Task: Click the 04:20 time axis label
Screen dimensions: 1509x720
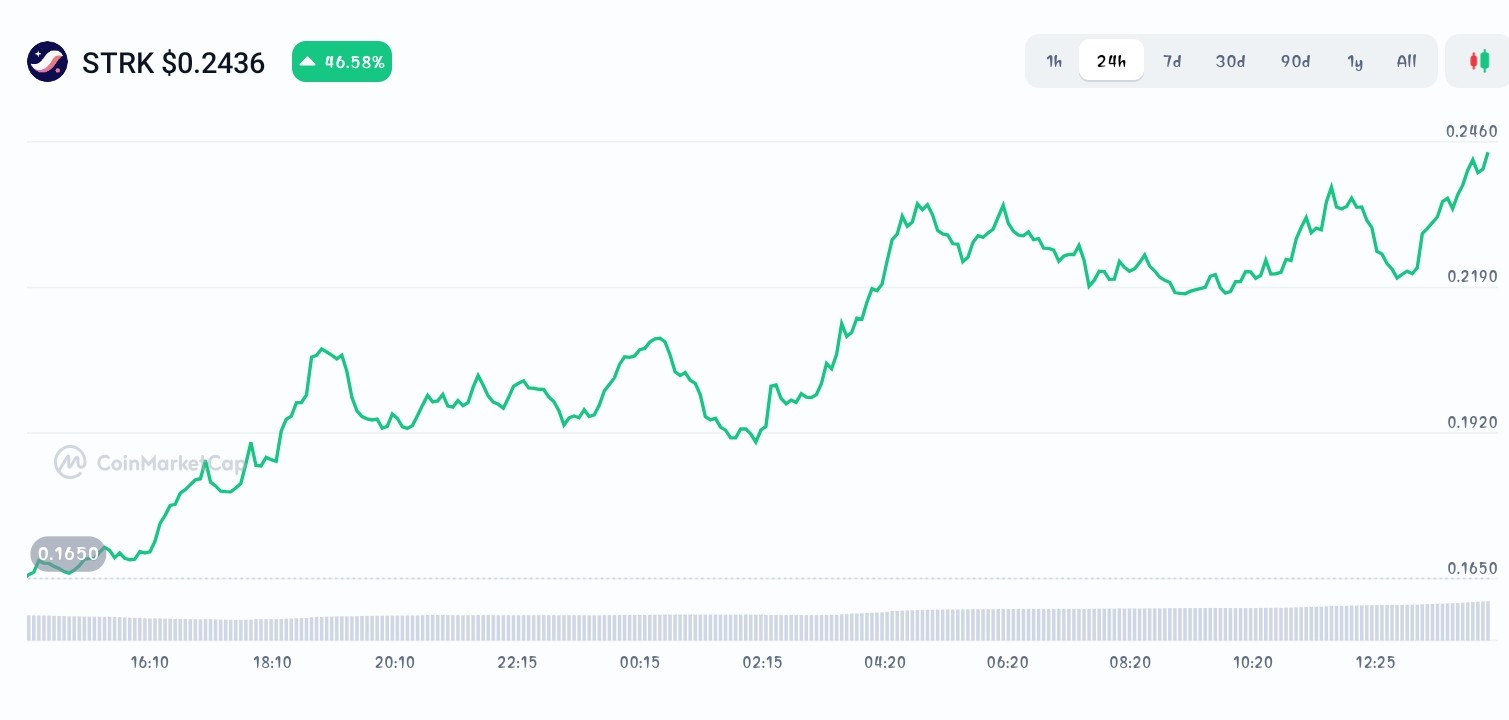Action: pyautogui.click(x=885, y=662)
